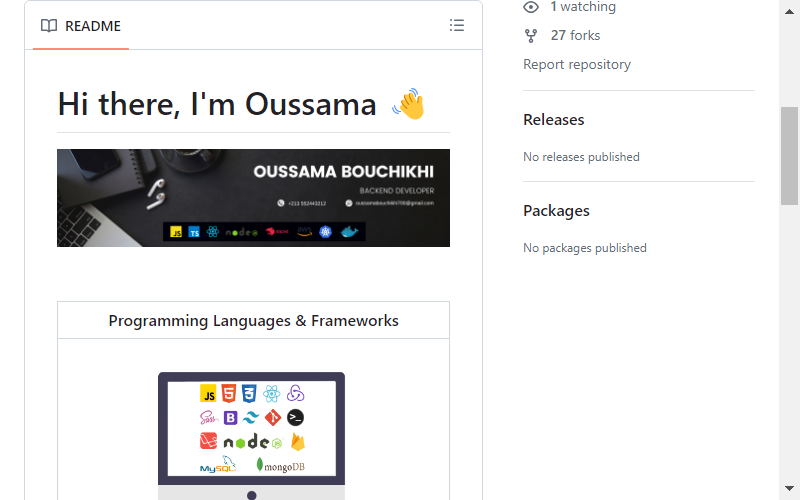Click the 'Hi there, I'm Oussama' heading
The height and width of the screenshot is (500, 800).
click(x=217, y=104)
